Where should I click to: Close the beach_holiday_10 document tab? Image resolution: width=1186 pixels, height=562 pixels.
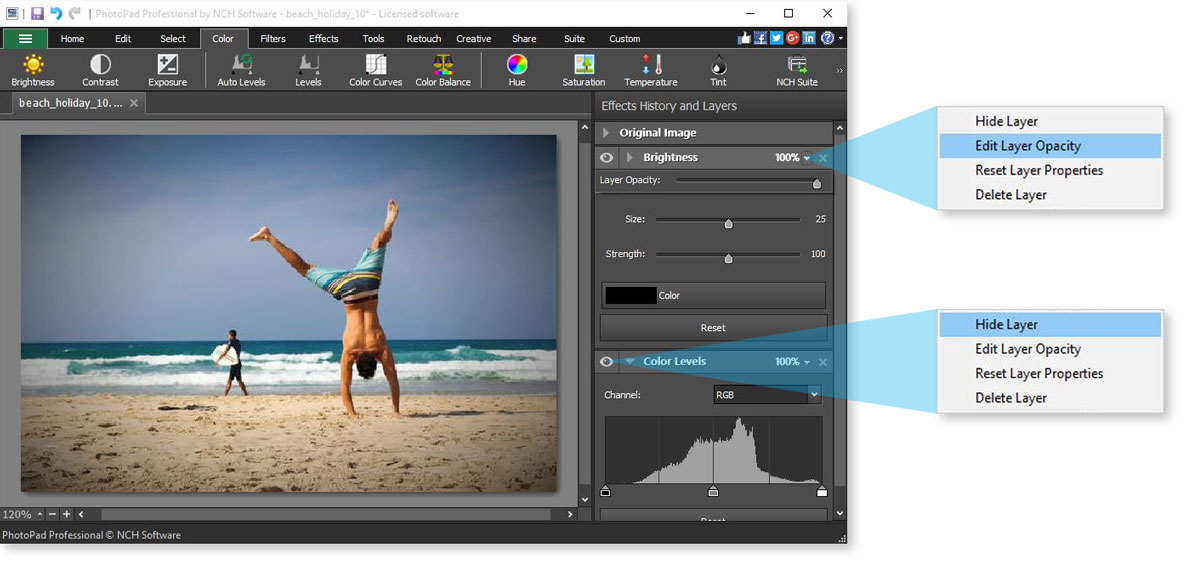pos(135,103)
